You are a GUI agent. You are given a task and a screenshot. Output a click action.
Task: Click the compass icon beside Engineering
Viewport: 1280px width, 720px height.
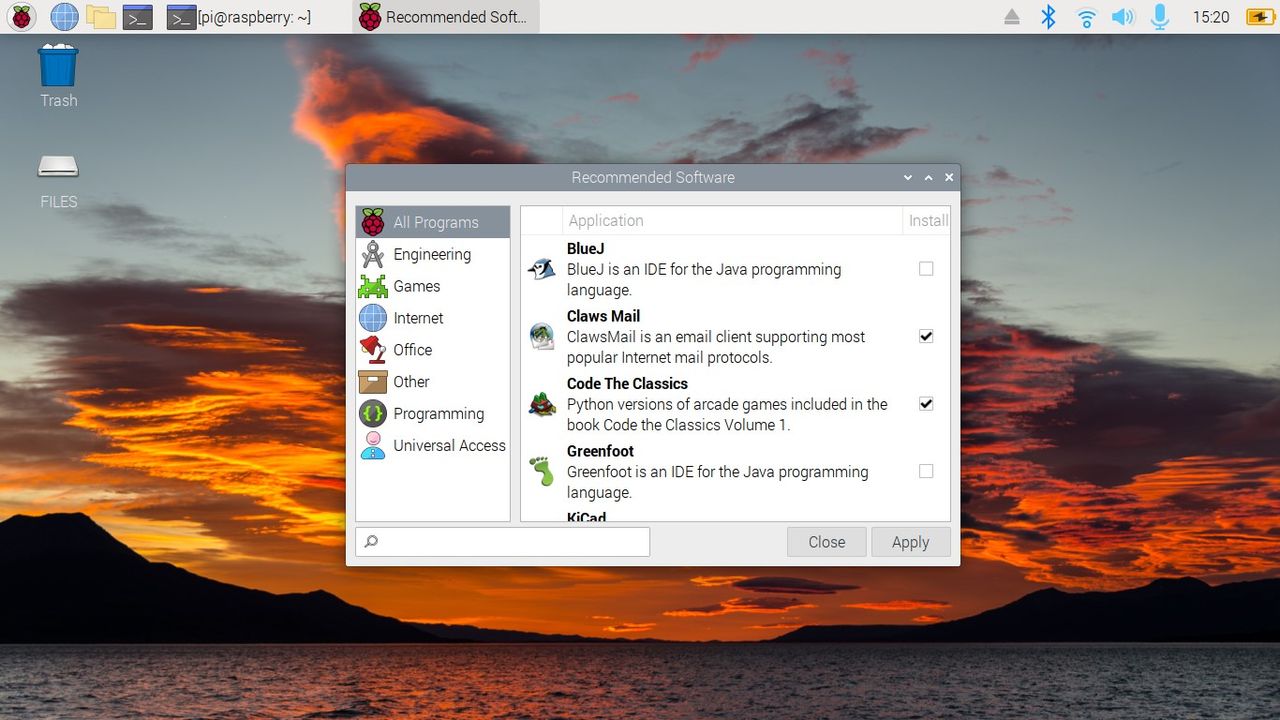pos(373,254)
